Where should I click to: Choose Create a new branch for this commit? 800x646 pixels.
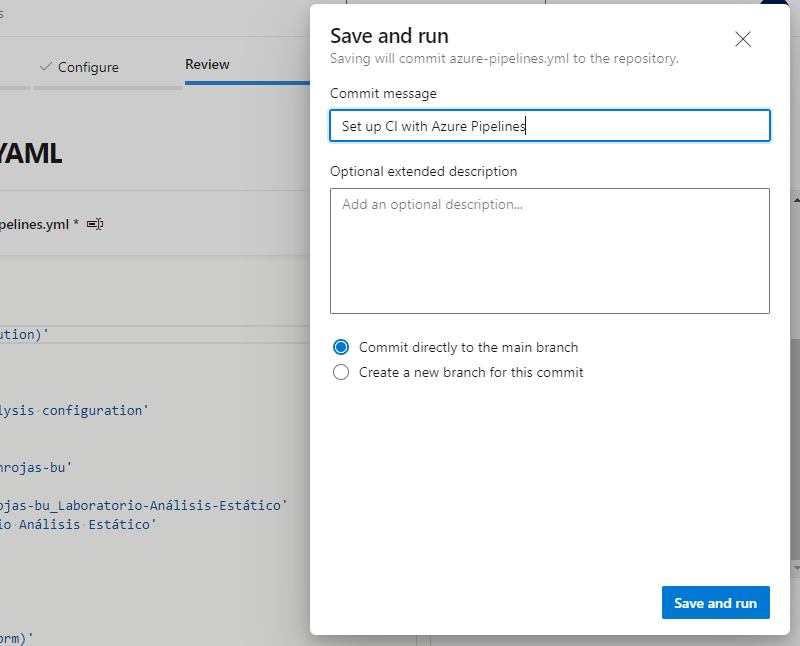[x=341, y=372]
